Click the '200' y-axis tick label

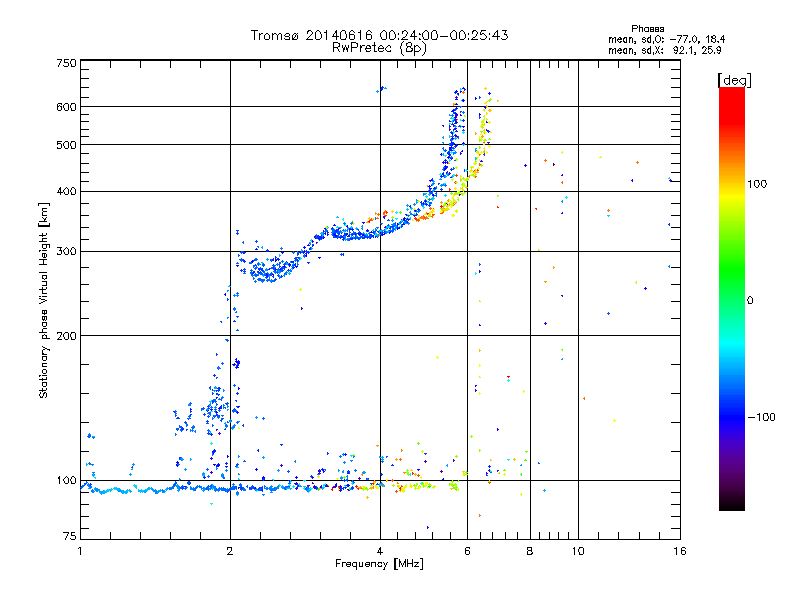tap(66, 336)
